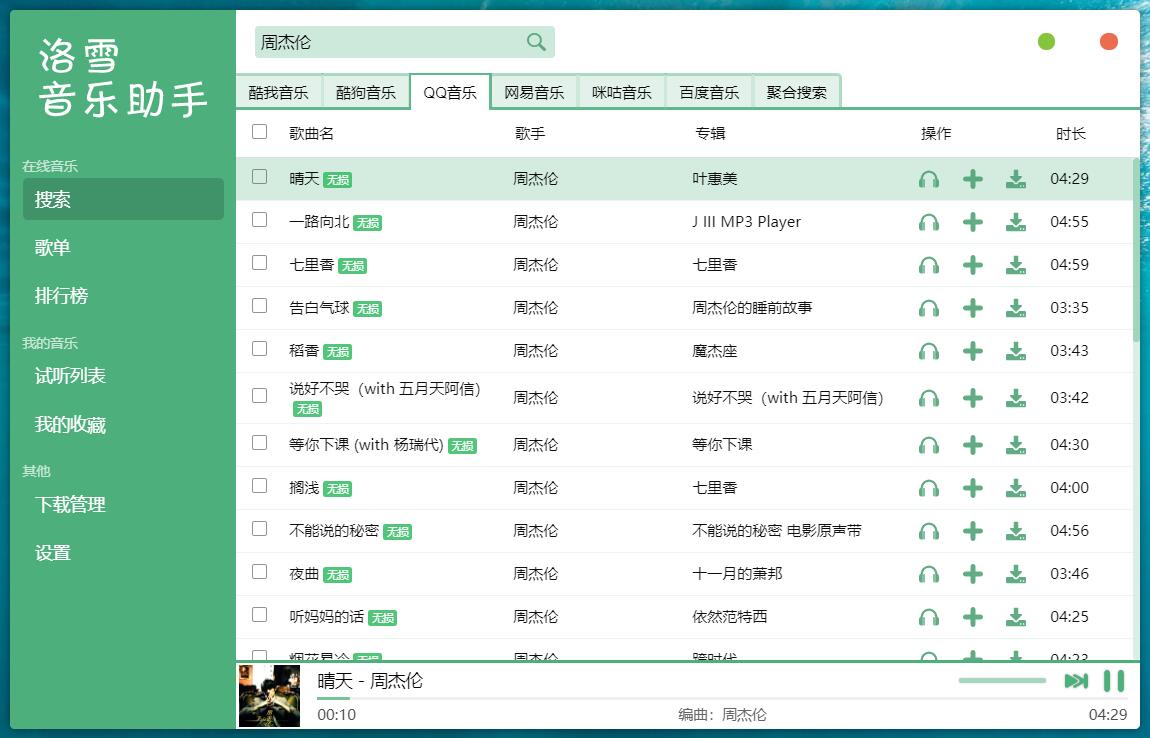Add 一路向北 to list with plus icon
The height and width of the screenshot is (738, 1150).
972,222
